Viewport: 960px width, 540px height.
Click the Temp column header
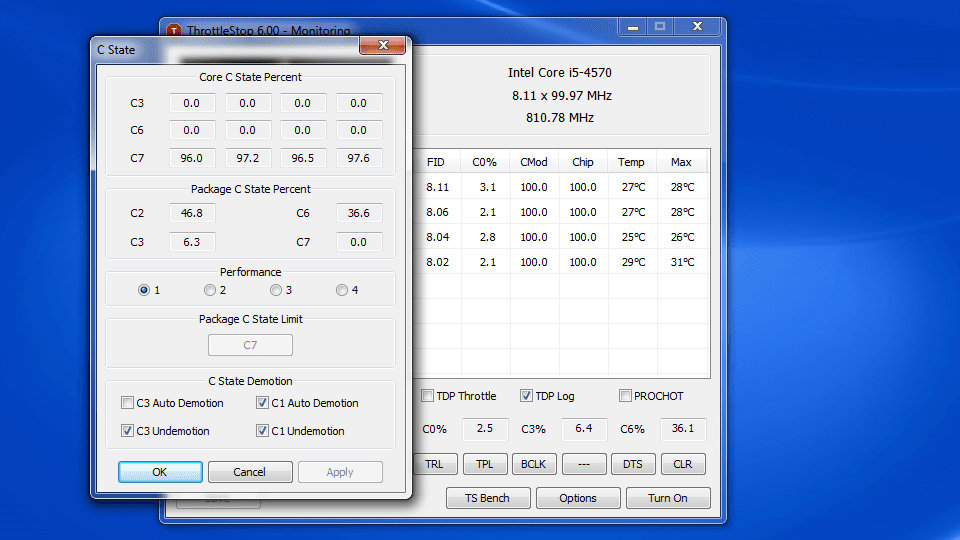click(x=631, y=162)
